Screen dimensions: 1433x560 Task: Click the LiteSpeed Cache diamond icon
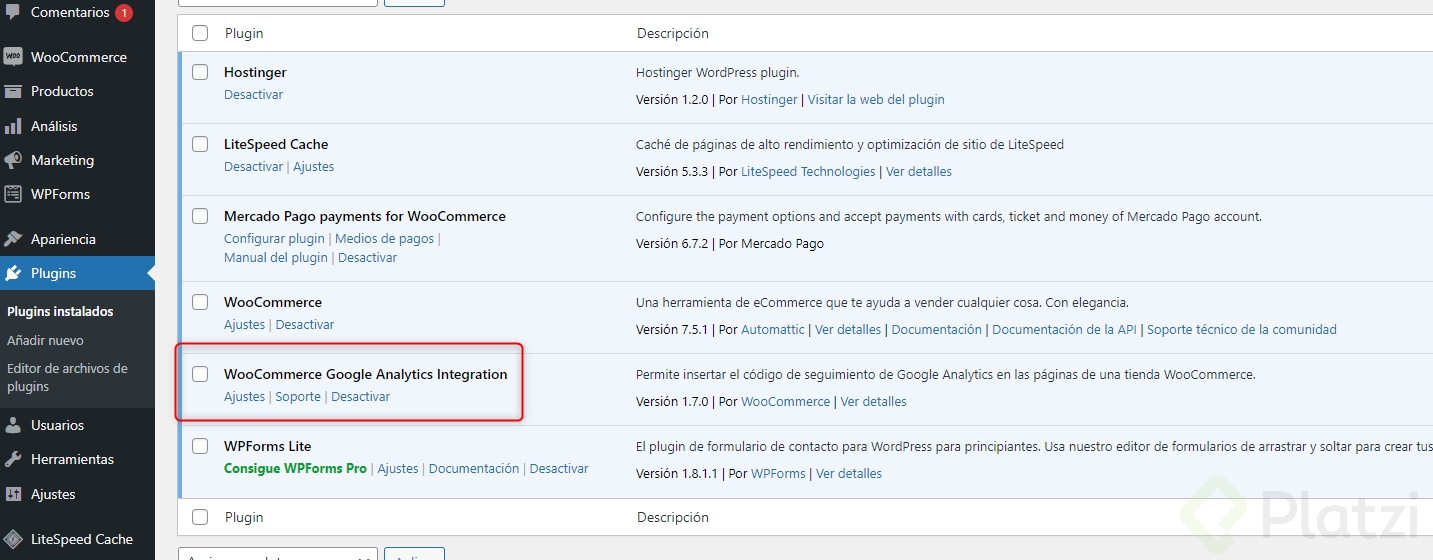point(13,539)
